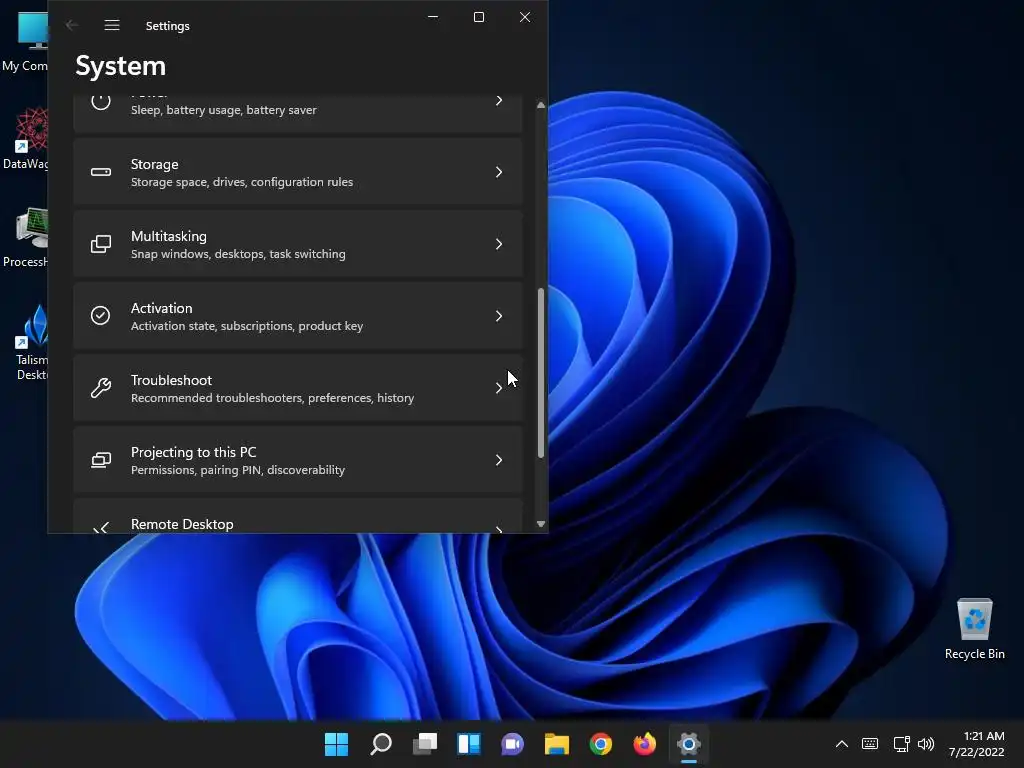The height and width of the screenshot is (768, 1024).
Task: Expand the Activation row chevron
Action: [x=499, y=315]
